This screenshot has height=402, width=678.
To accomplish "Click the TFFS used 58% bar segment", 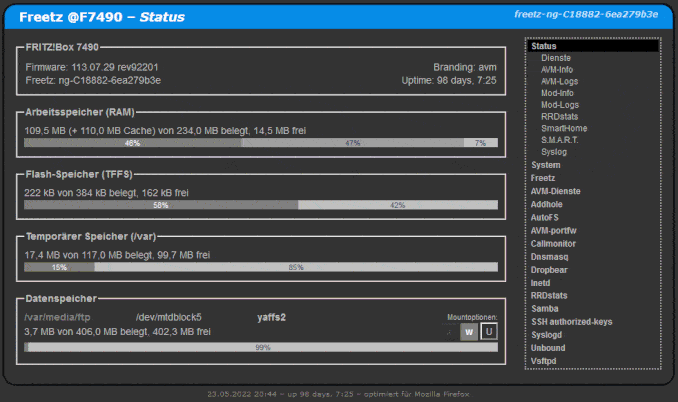I will coord(161,205).
